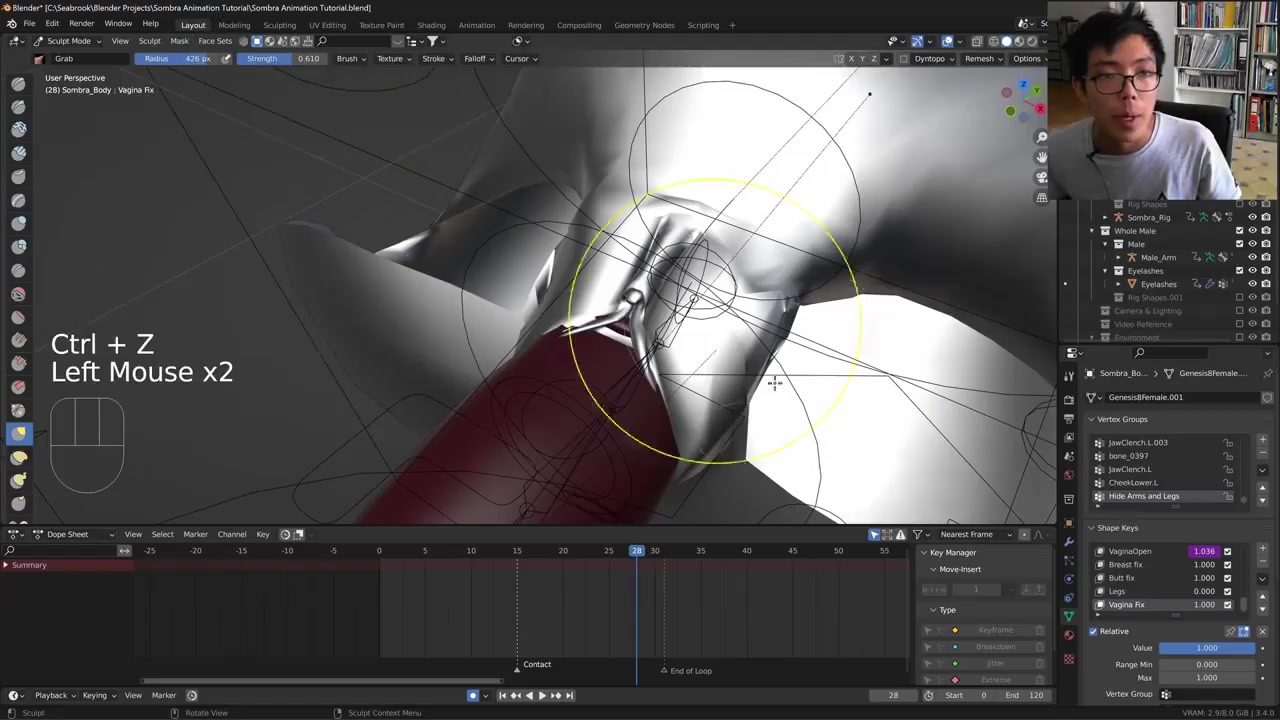Jump to the timeline end frame
This screenshot has width=1280, height=720.
(x=569, y=695)
